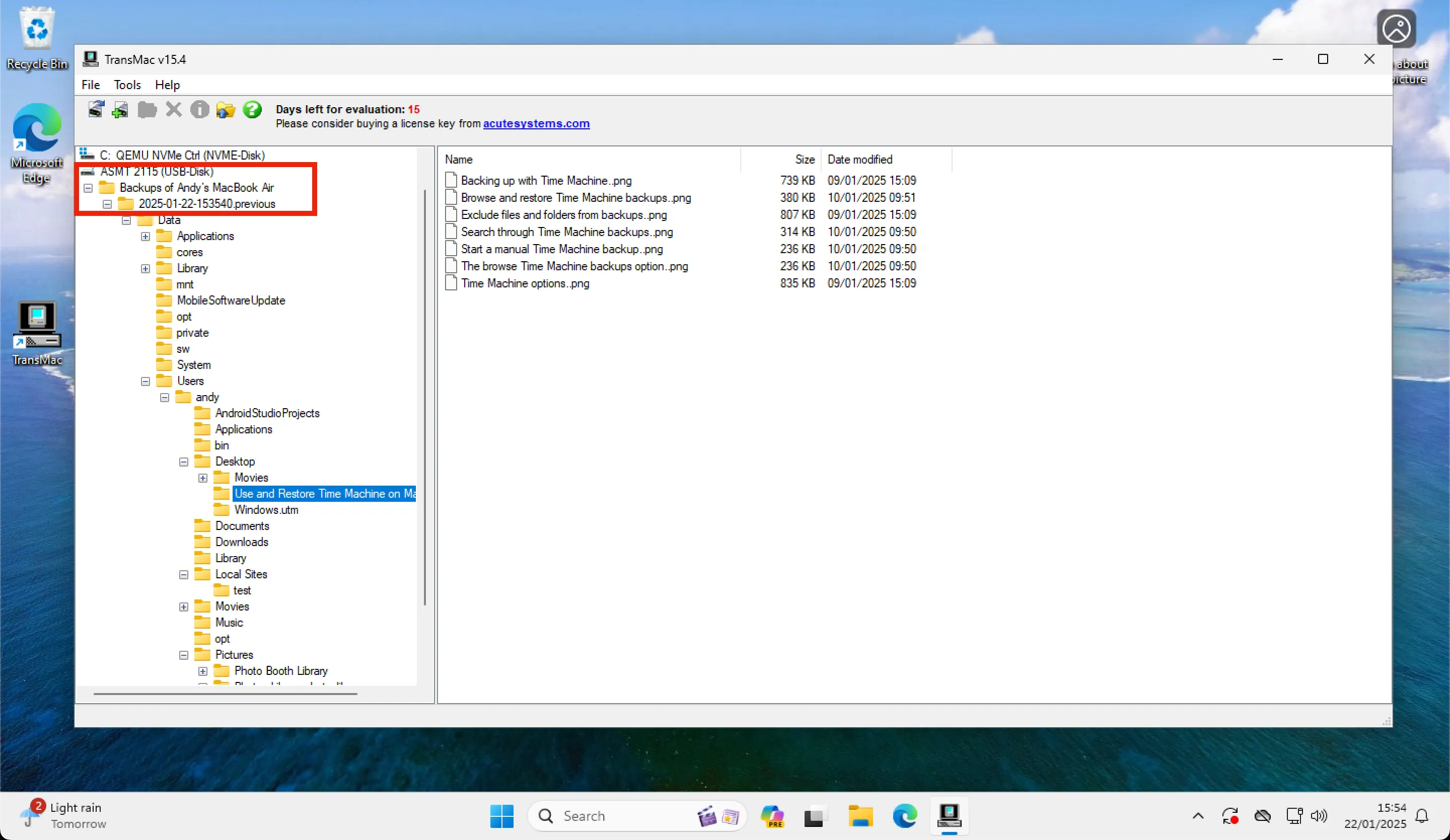Collapse the Users folder node
Image resolution: width=1450 pixels, height=840 pixels.
click(x=146, y=381)
